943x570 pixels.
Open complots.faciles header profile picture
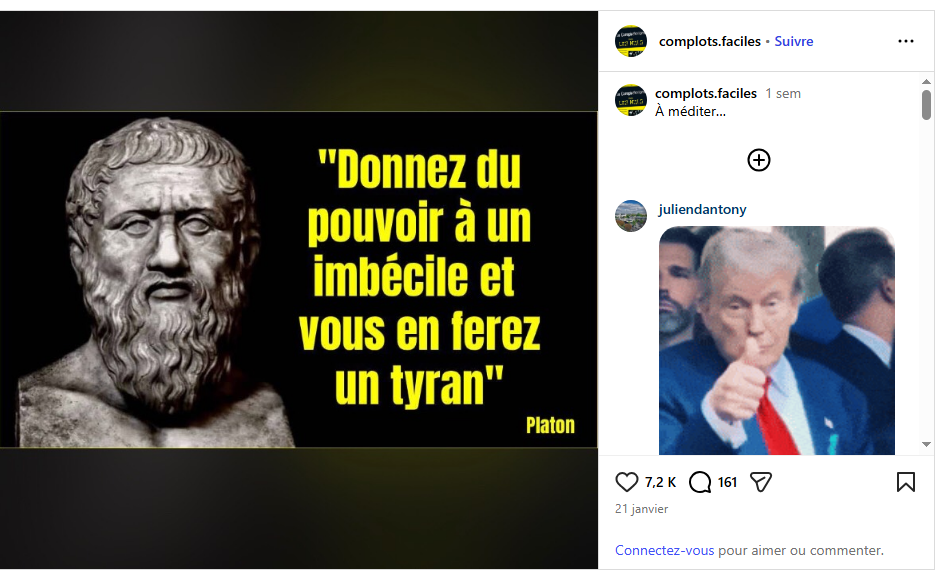(631, 41)
